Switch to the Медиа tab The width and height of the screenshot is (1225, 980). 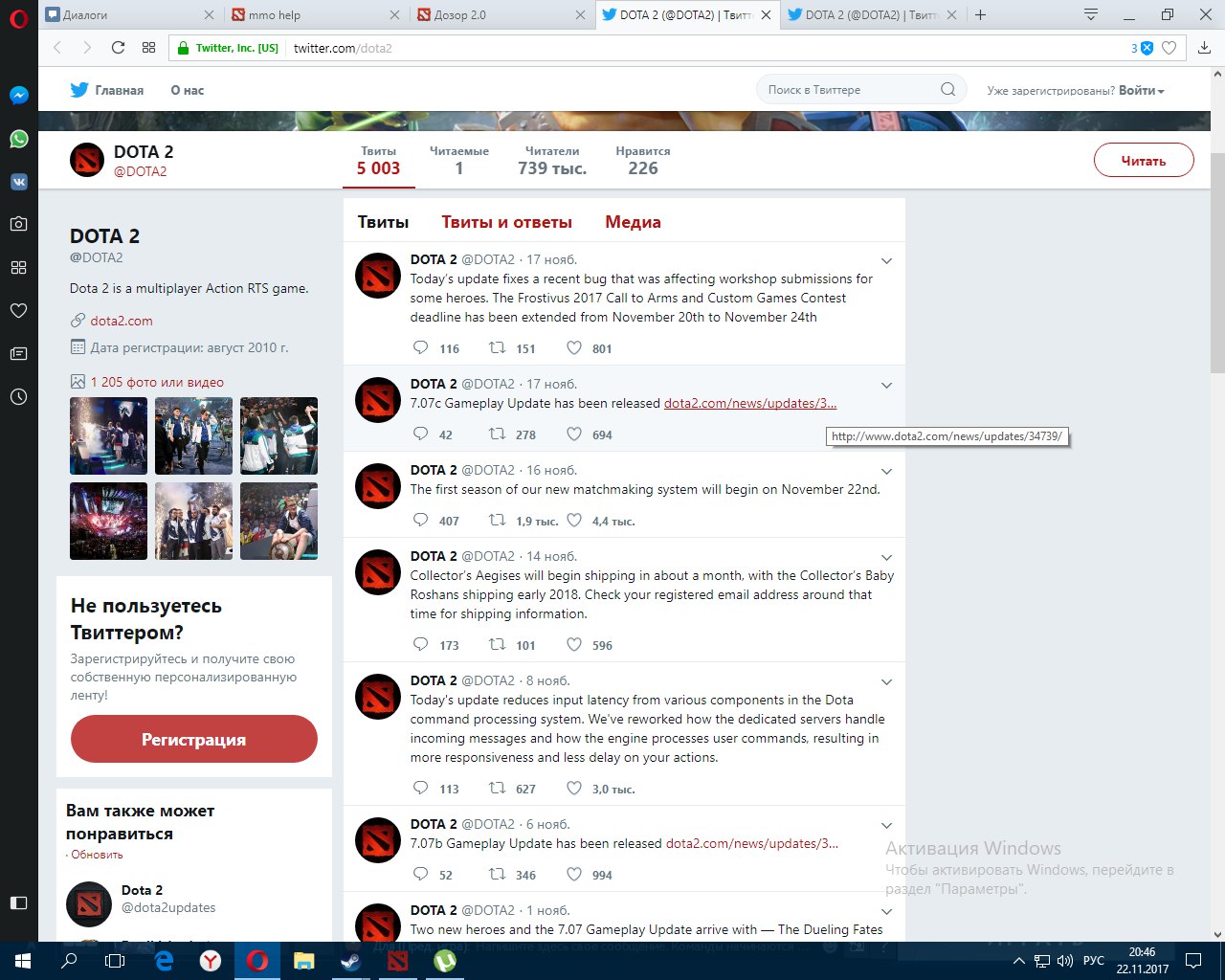[x=633, y=222]
